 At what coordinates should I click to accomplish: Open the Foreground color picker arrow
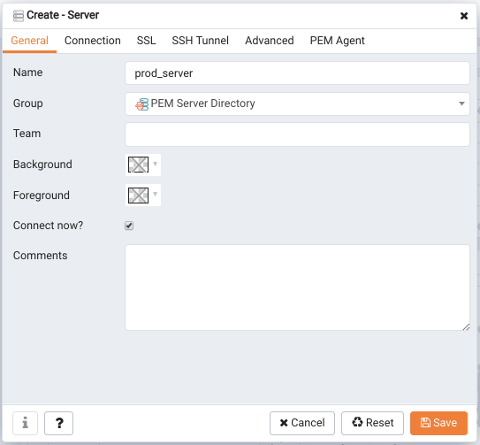pyautogui.click(x=155, y=194)
